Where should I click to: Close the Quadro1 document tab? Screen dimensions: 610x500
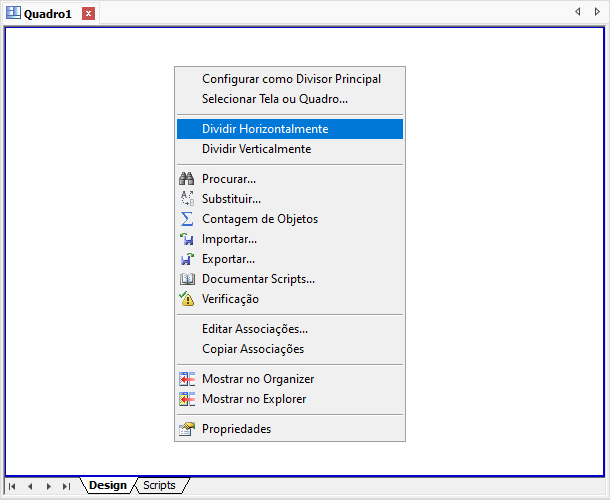[89, 13]
